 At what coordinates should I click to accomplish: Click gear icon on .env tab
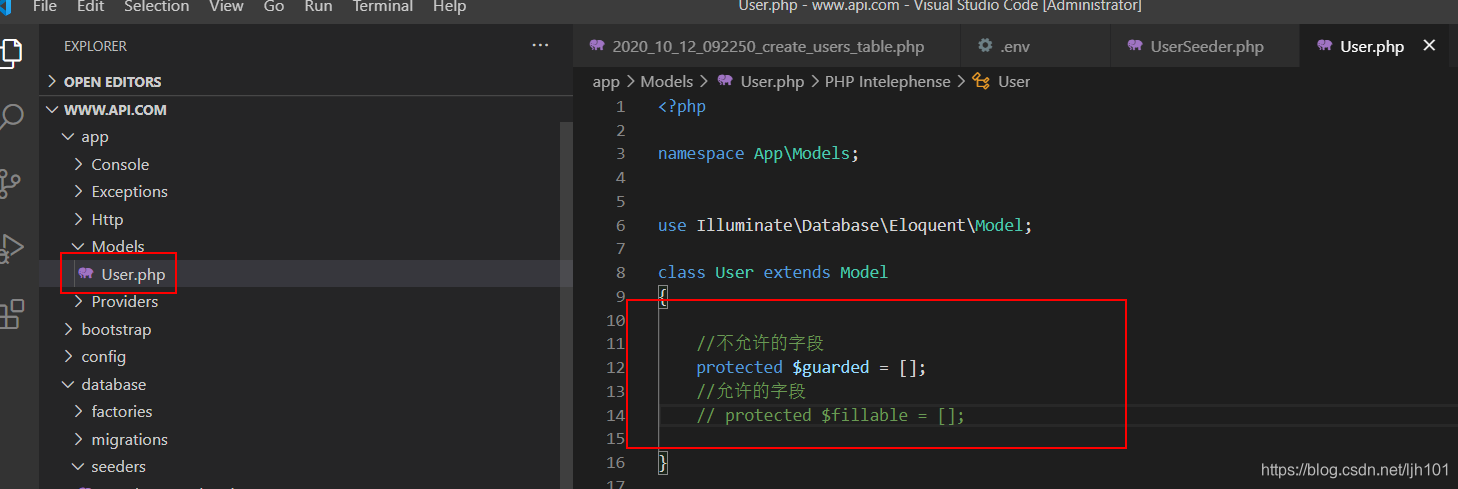[985, 46]
